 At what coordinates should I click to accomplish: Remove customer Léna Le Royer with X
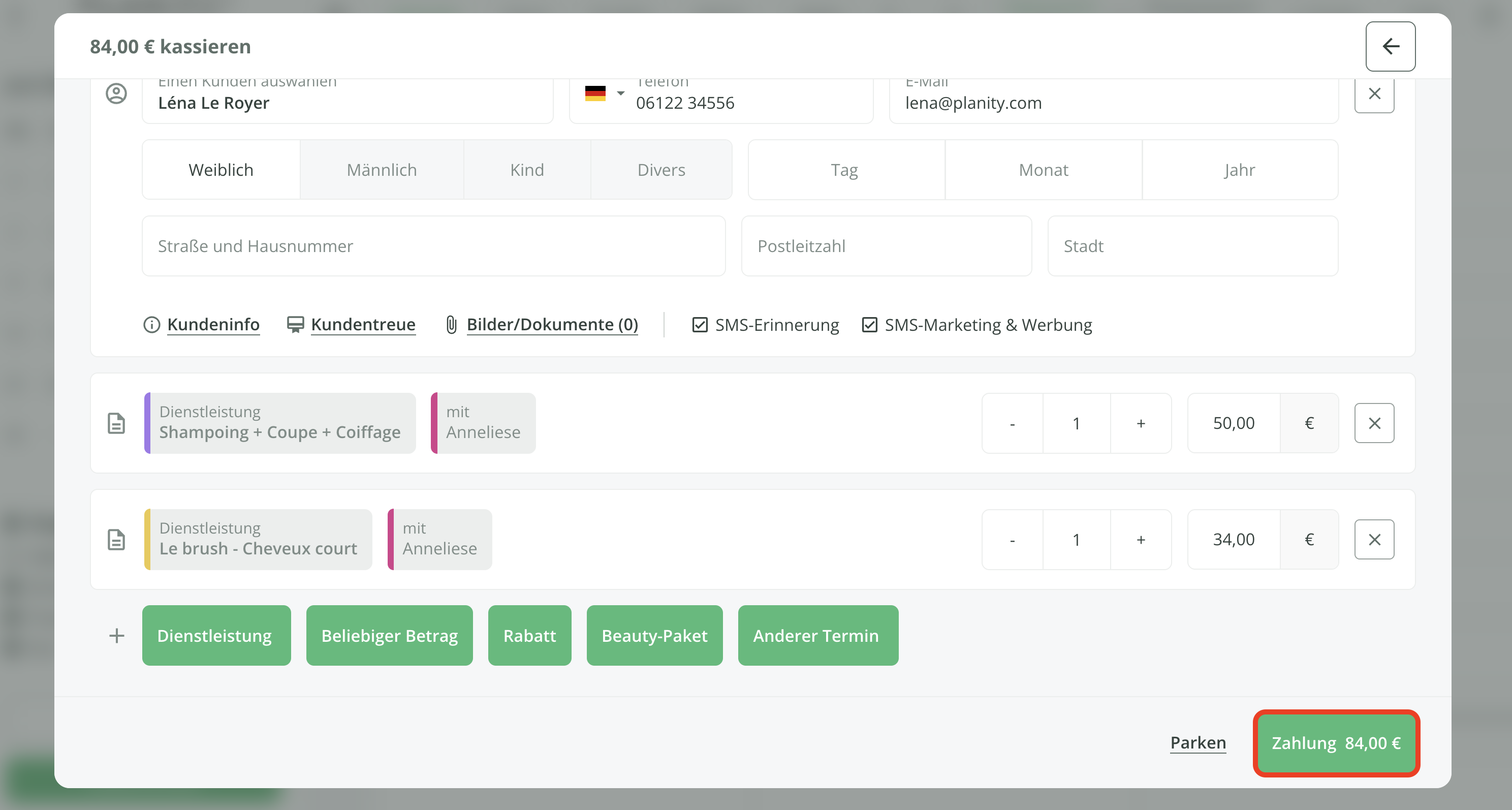[1374, 94]
